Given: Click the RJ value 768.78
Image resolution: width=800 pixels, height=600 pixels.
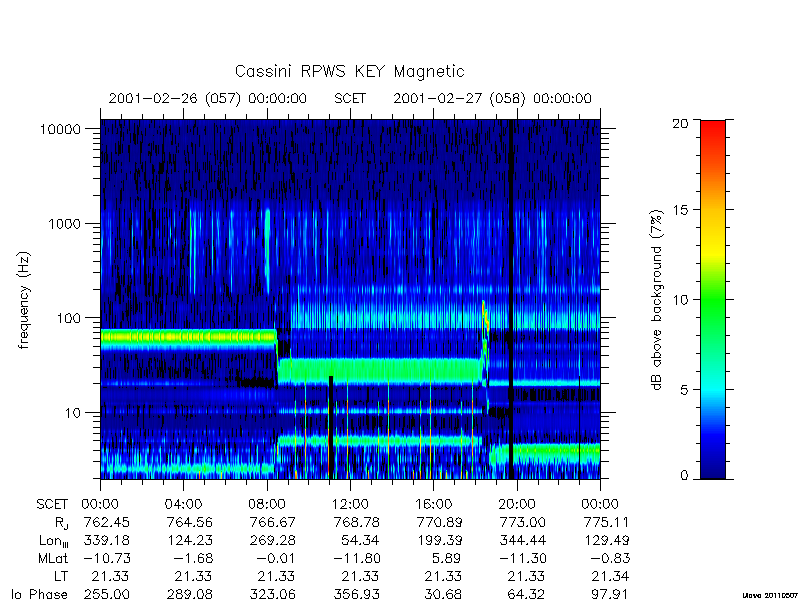Looking at the screenshot, I should coord(357,523).
